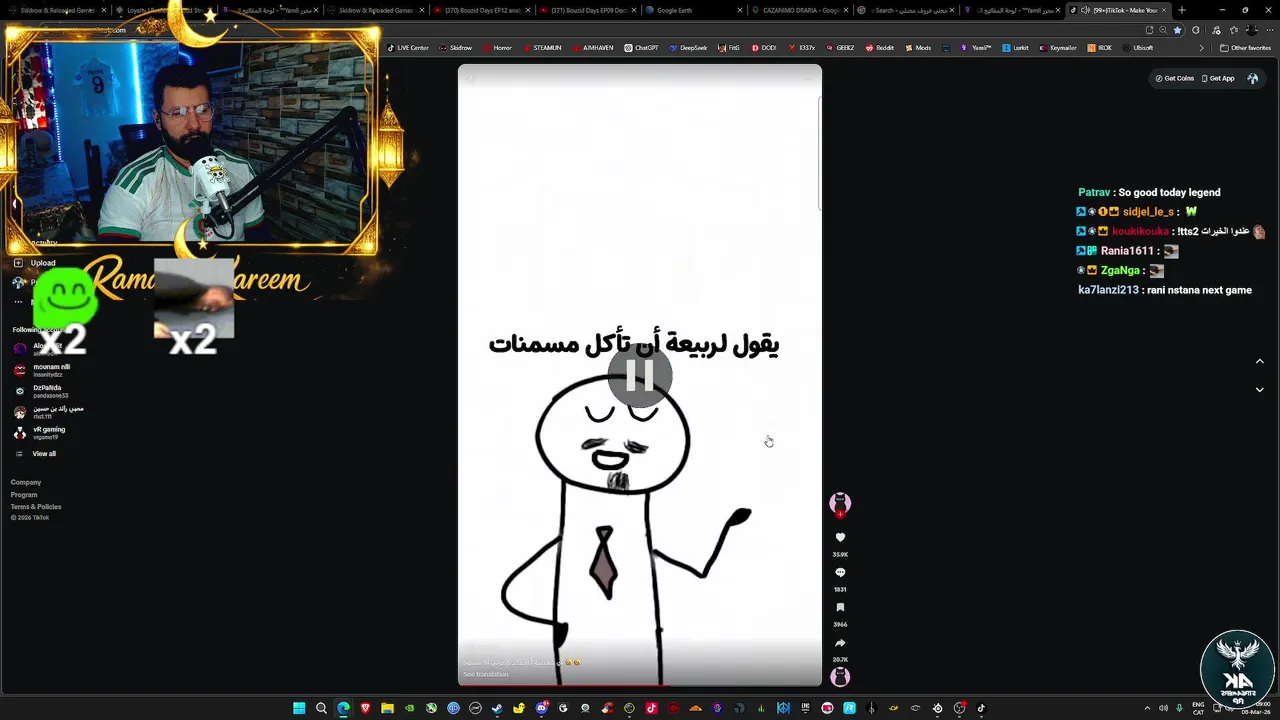This screenshot has width=1280, height=720.
Task: Open LIVE Center bookmark
Action: tap(408, 48)
